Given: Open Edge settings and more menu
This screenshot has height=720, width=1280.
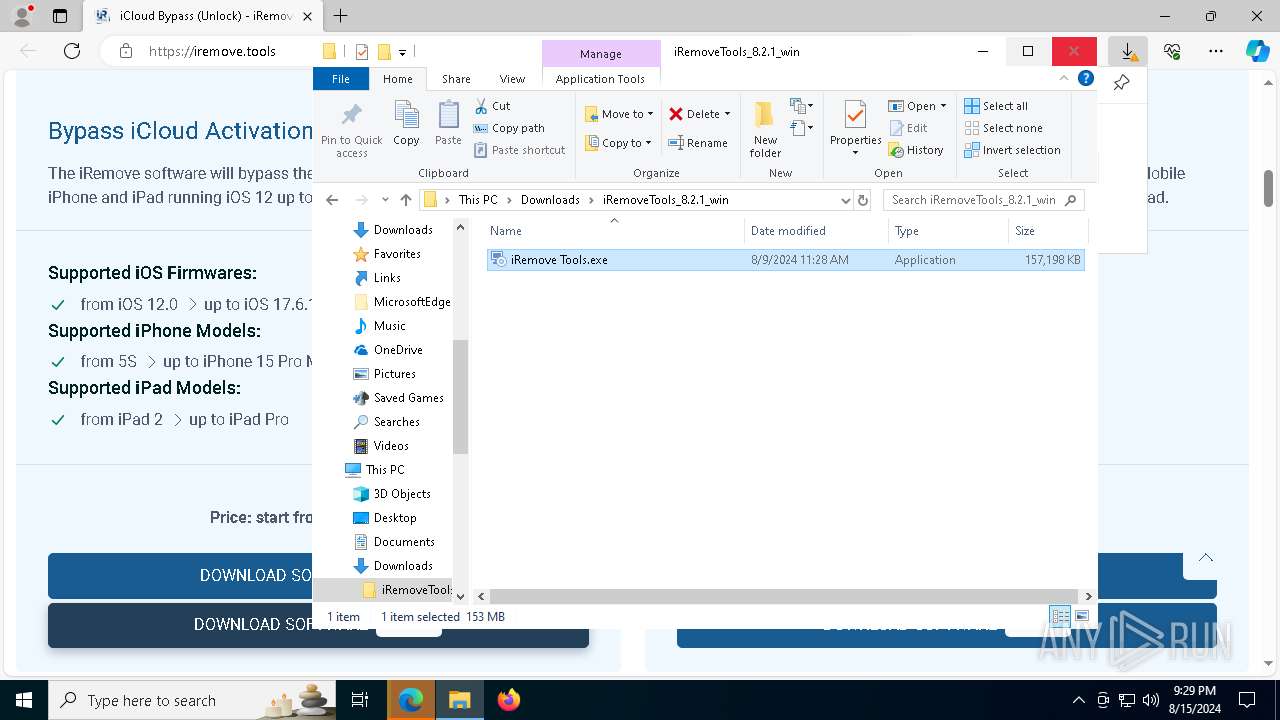Looking at the screenshot, I should 1216,51.
